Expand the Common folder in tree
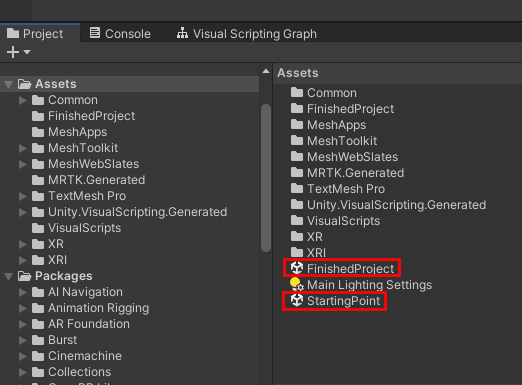This screenshot has width=522, height=385. [x=23, y=100]
